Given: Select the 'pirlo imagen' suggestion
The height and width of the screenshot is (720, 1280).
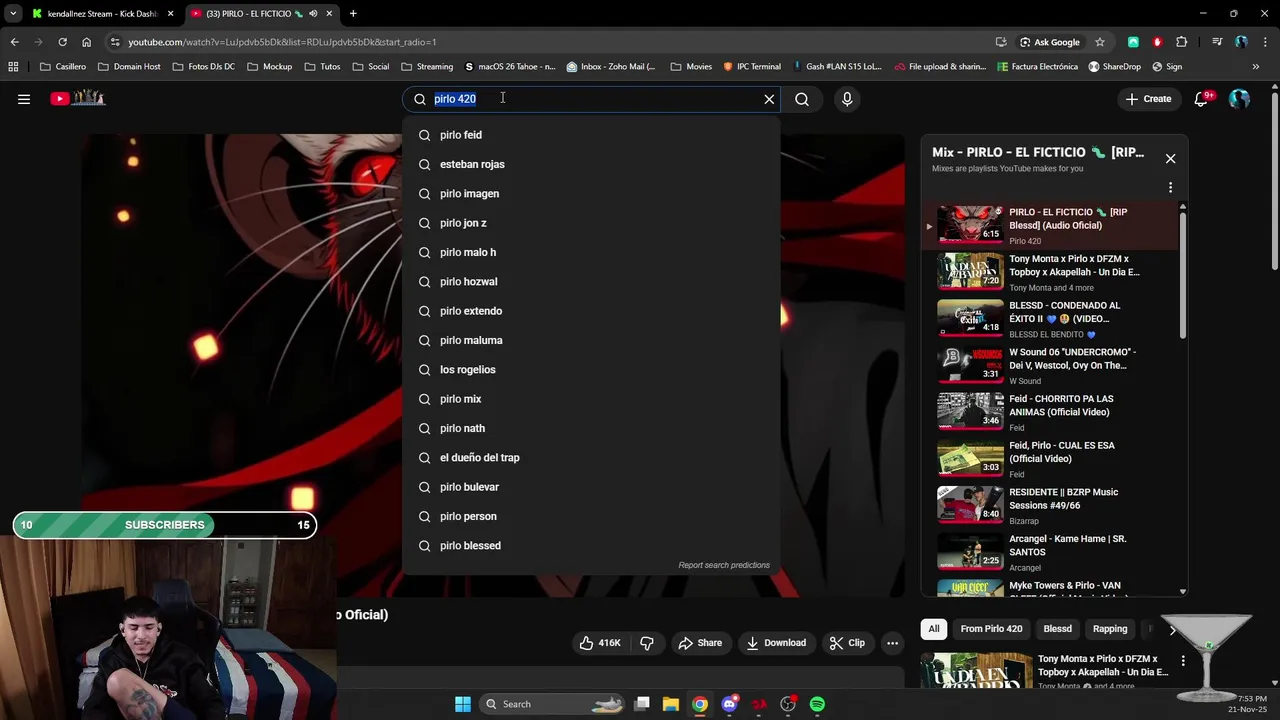Looking at the screenshot, I should pyautogui.click(x=591, y=194).
